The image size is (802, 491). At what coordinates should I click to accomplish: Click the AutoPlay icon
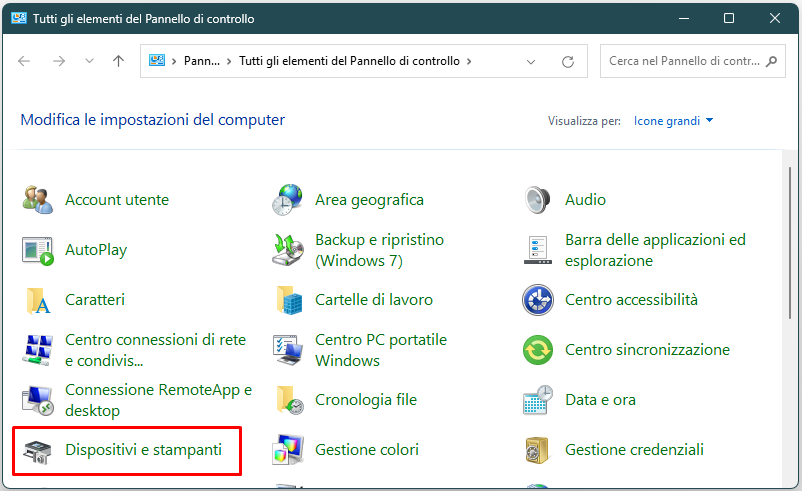click(37, 250)
